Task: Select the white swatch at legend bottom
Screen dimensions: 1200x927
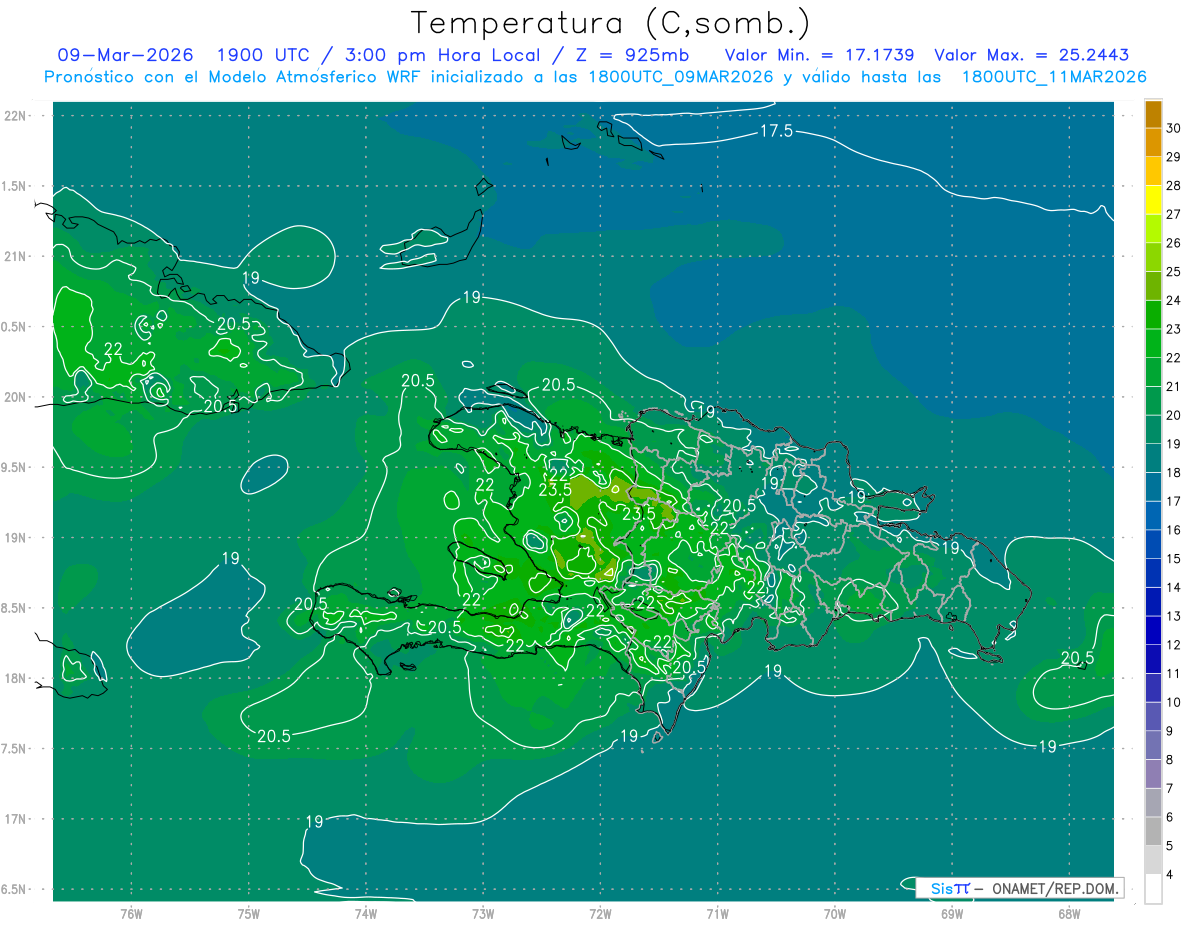Action: (1153, 889)
